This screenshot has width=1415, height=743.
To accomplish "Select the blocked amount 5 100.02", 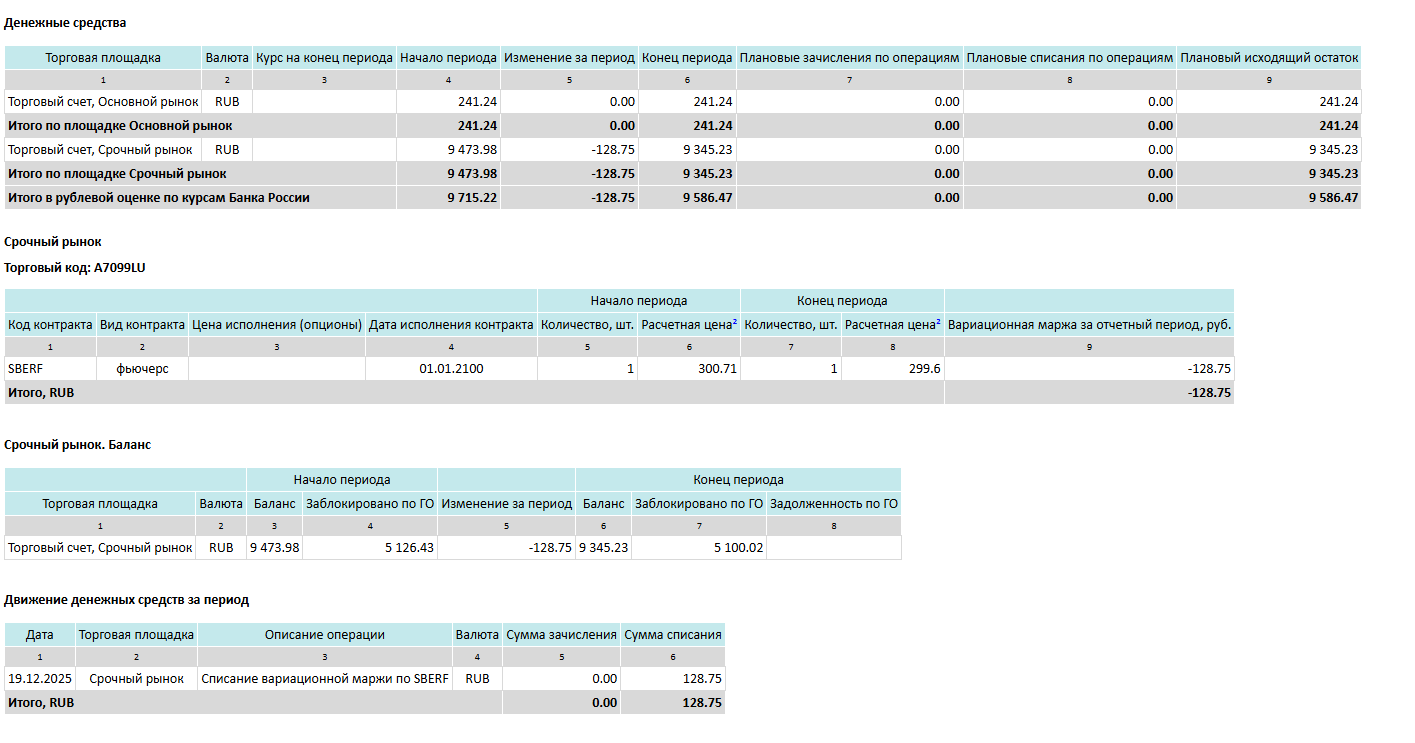I will pyautogui.click(x=738, y=548).
